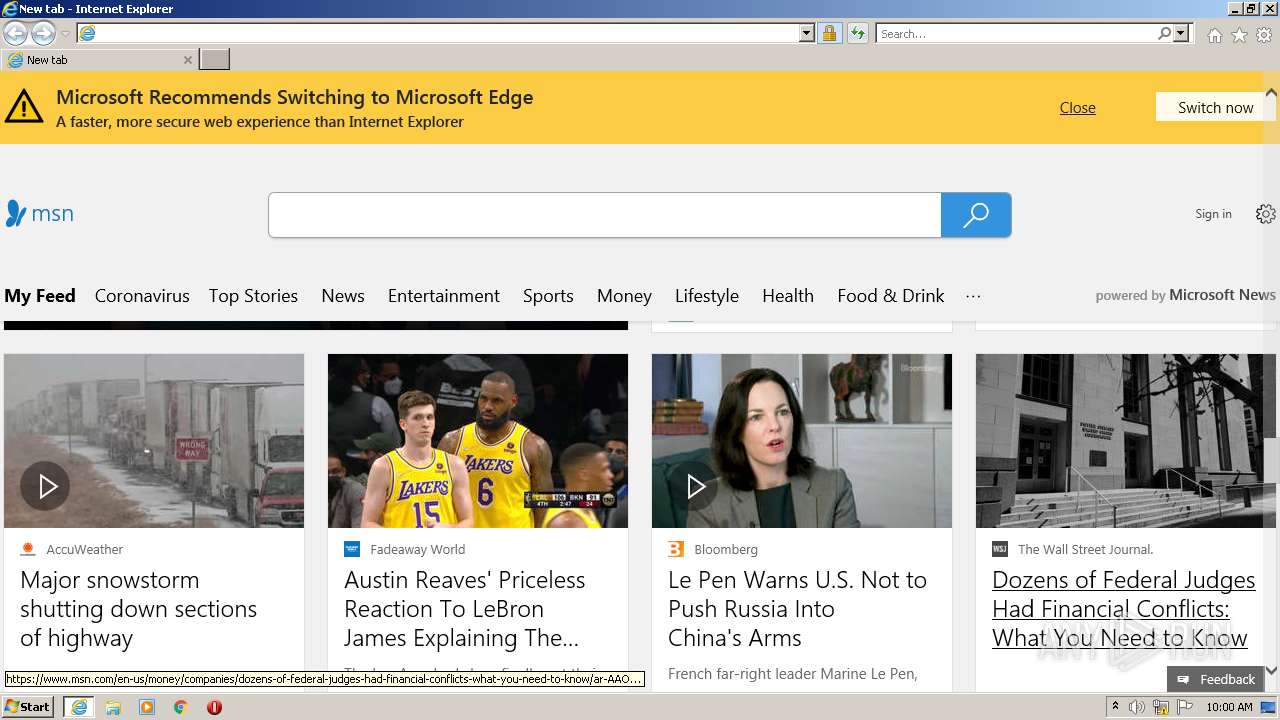The image size is (1280, 720).
Task: Select the New tab browser tab
Action: (98, 60)
